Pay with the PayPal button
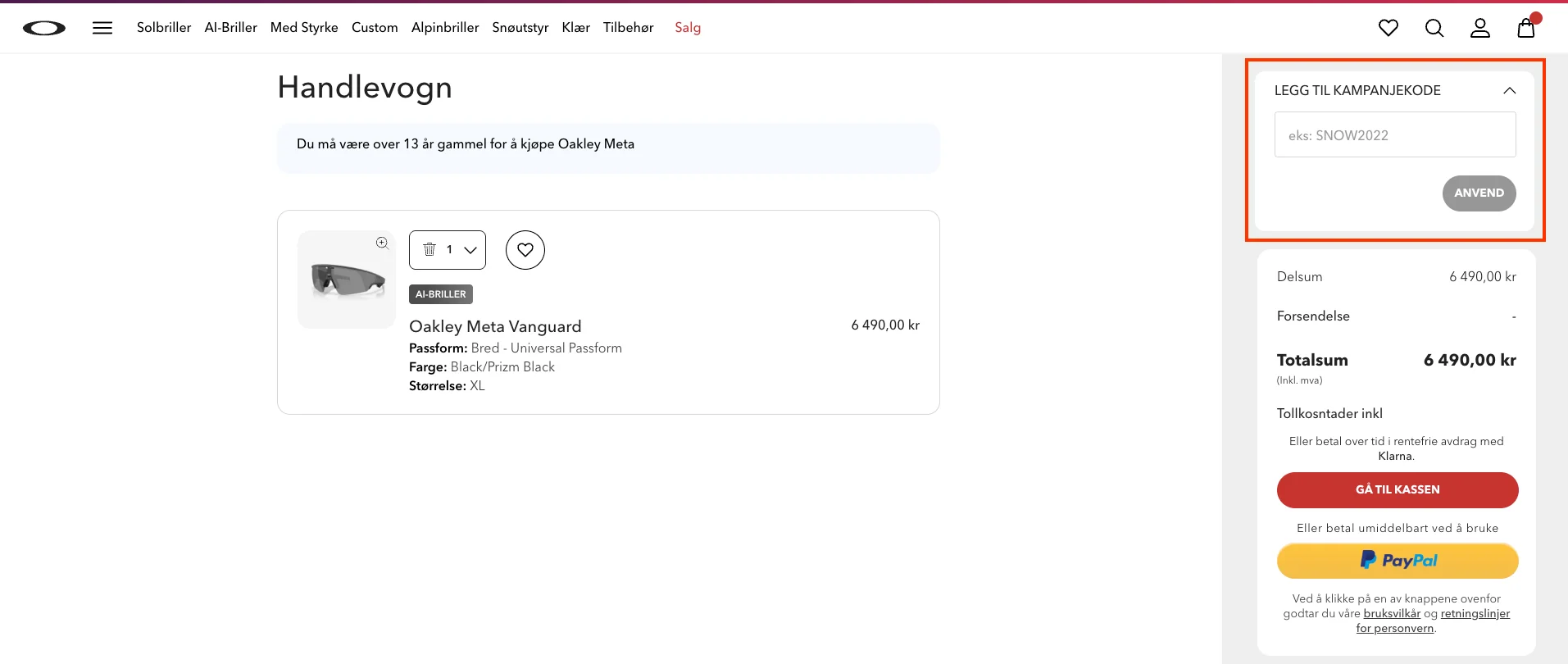Image resolution: width=1568 pixels, height=664 pixels. pyautogui.click(x=1398, y=561)
